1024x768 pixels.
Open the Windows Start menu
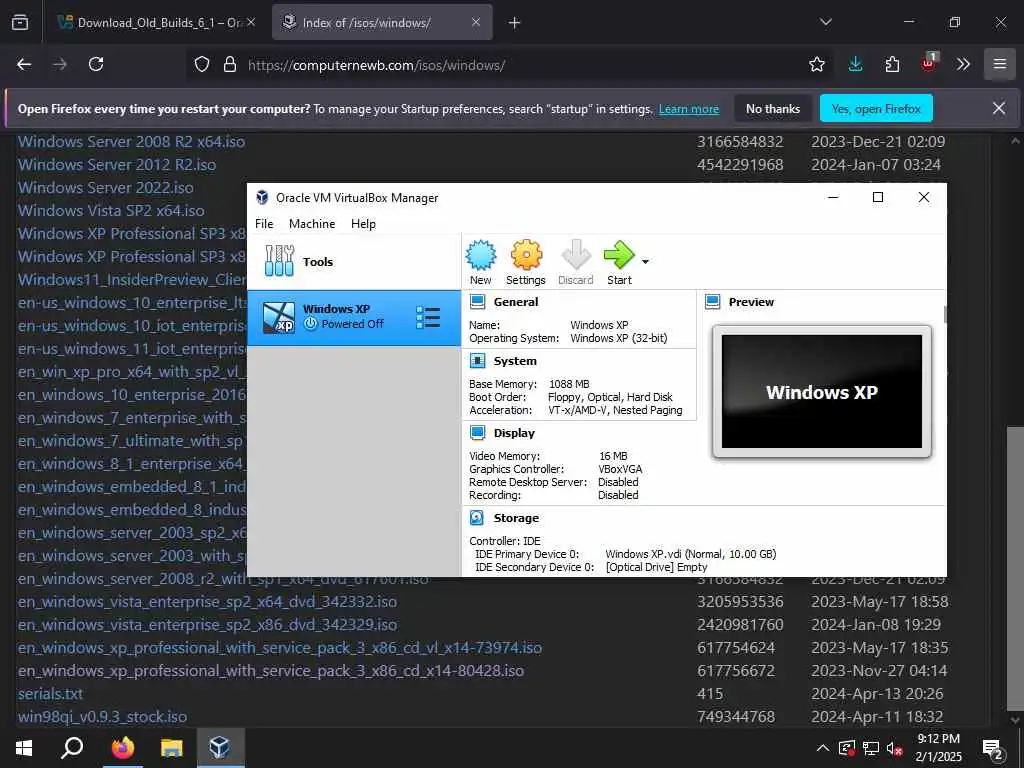click(x=24, y=748)
